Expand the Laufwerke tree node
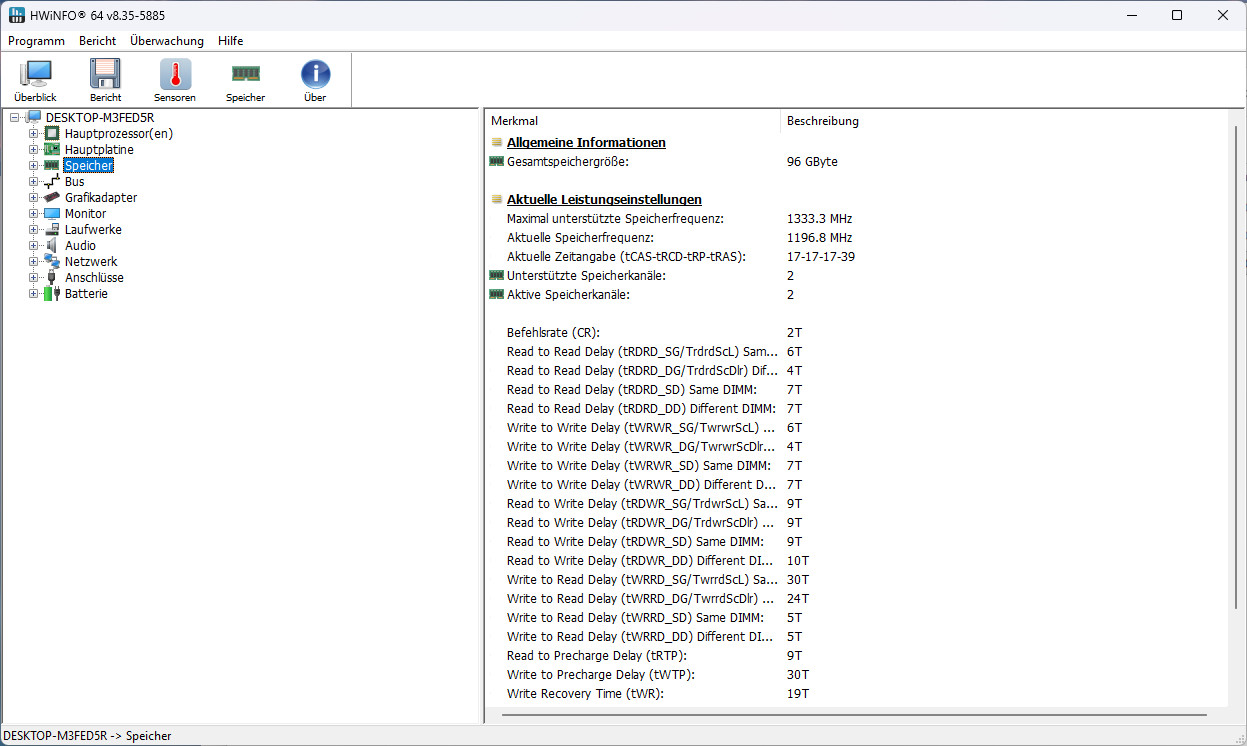Viewport: 1247px width, 746px height. (34, 230)
